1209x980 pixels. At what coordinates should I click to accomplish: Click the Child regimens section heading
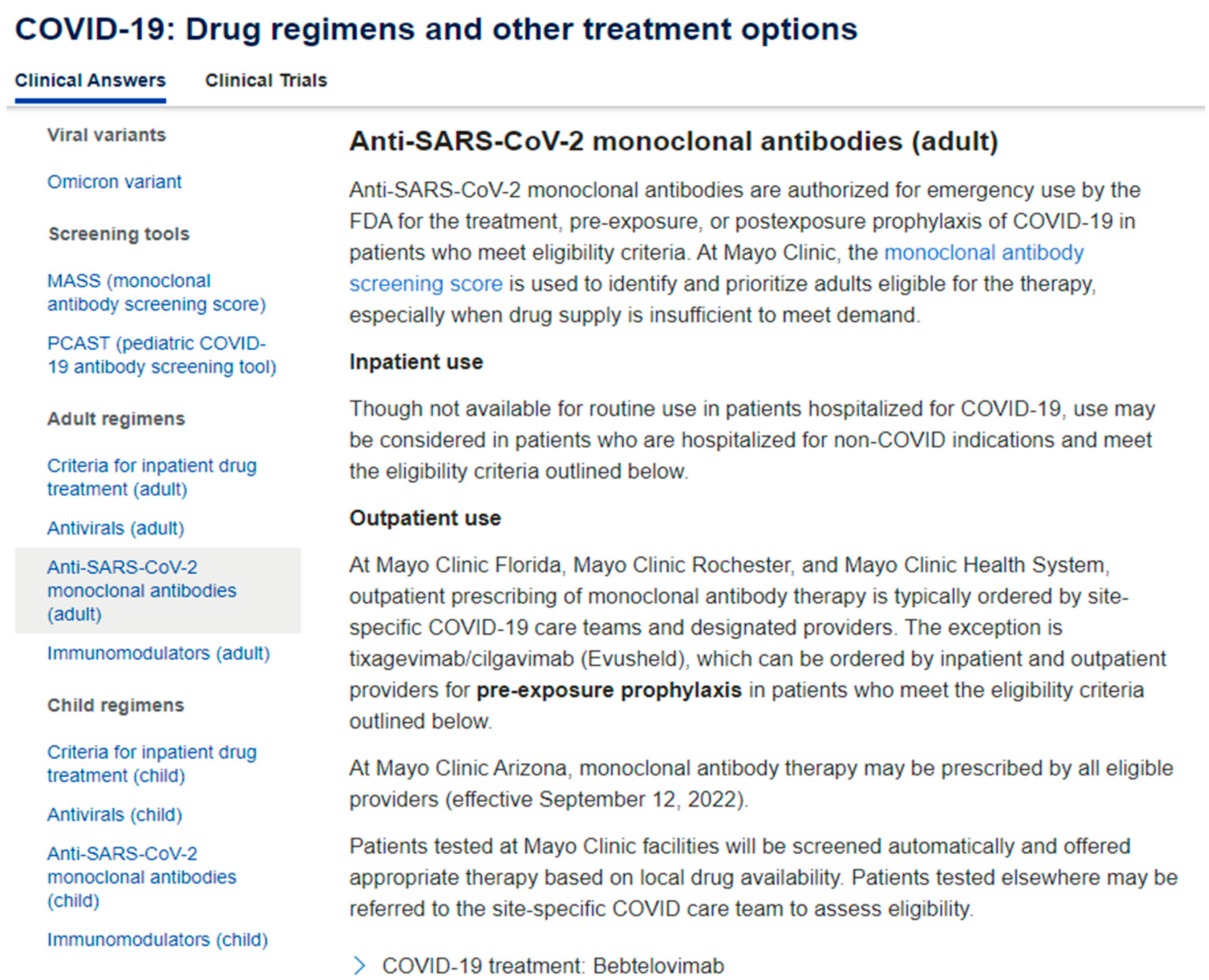pyautogui.click(x=116, y=705)
